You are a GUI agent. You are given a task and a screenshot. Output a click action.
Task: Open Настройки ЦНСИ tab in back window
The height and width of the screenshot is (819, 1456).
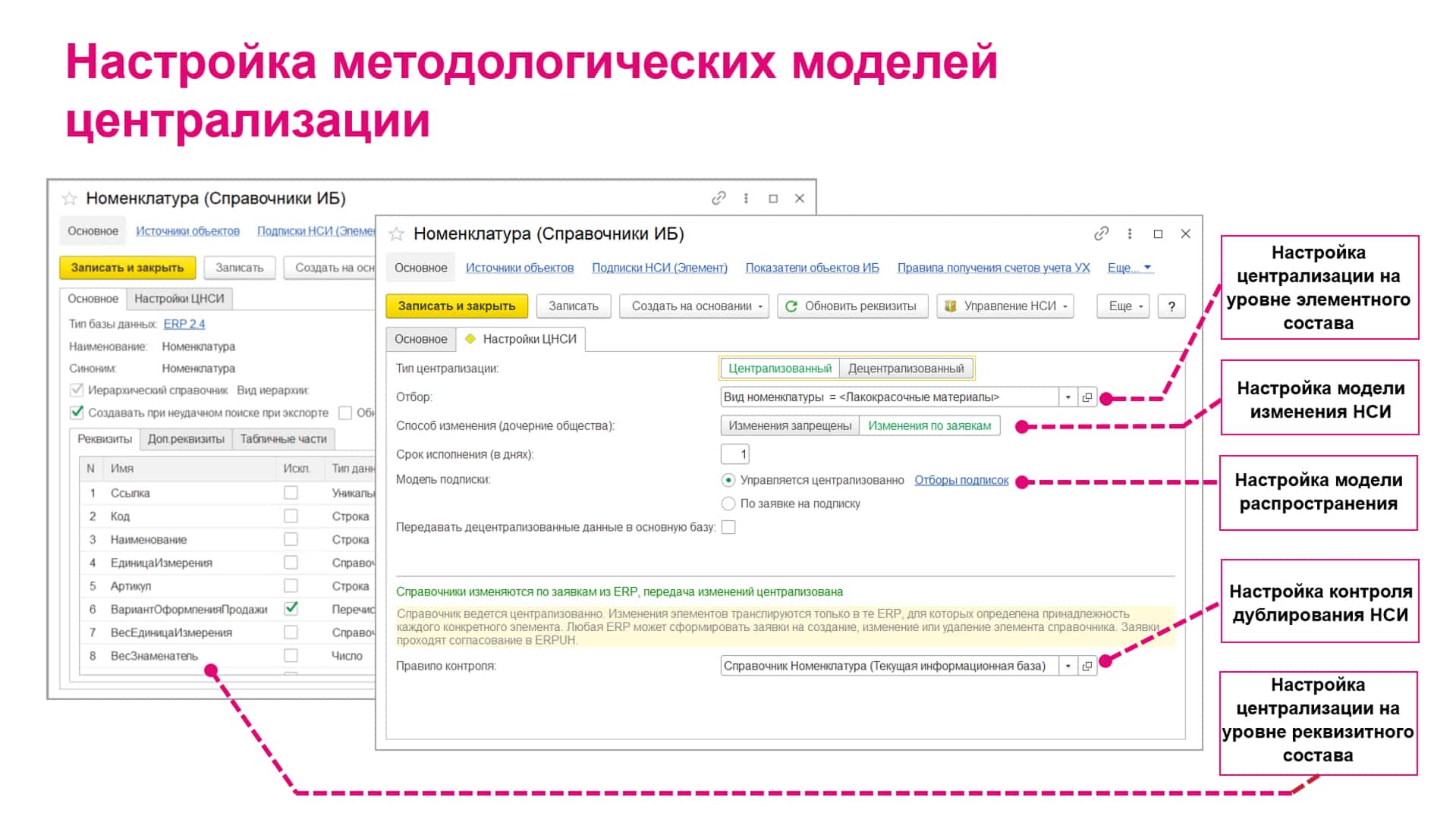coord(179,299)
